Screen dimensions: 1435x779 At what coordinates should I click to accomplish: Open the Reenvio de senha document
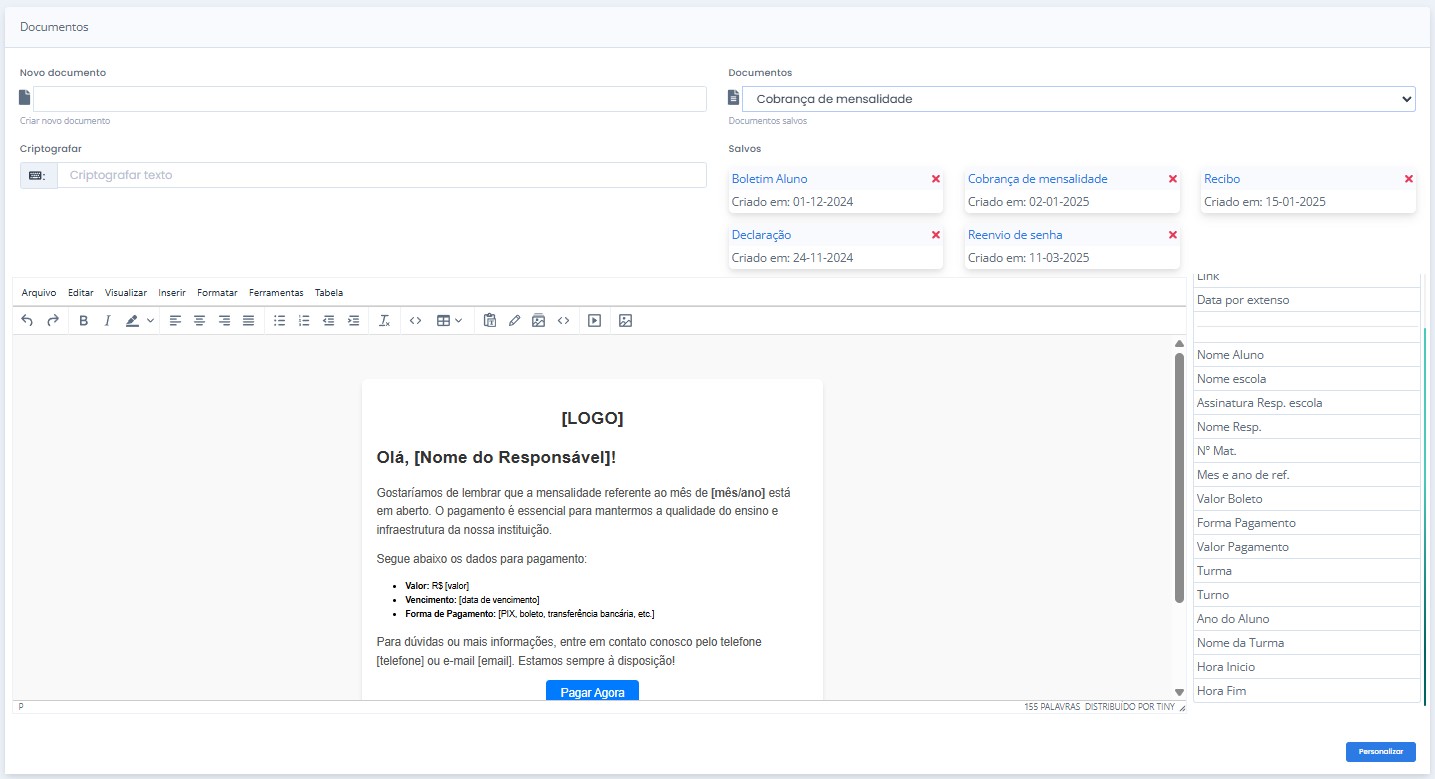[1015, 235]
